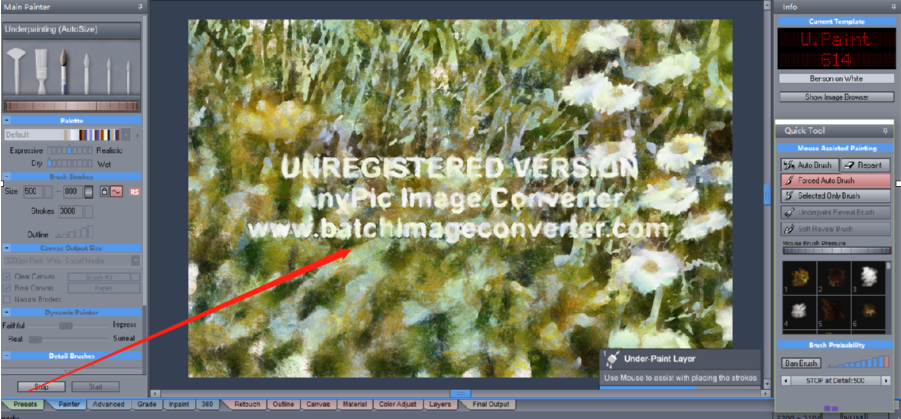Image resolution: width=901 pixels, height=419 pixels.
Task: Select brush thumbnail number 5
Action: [833, 312]
